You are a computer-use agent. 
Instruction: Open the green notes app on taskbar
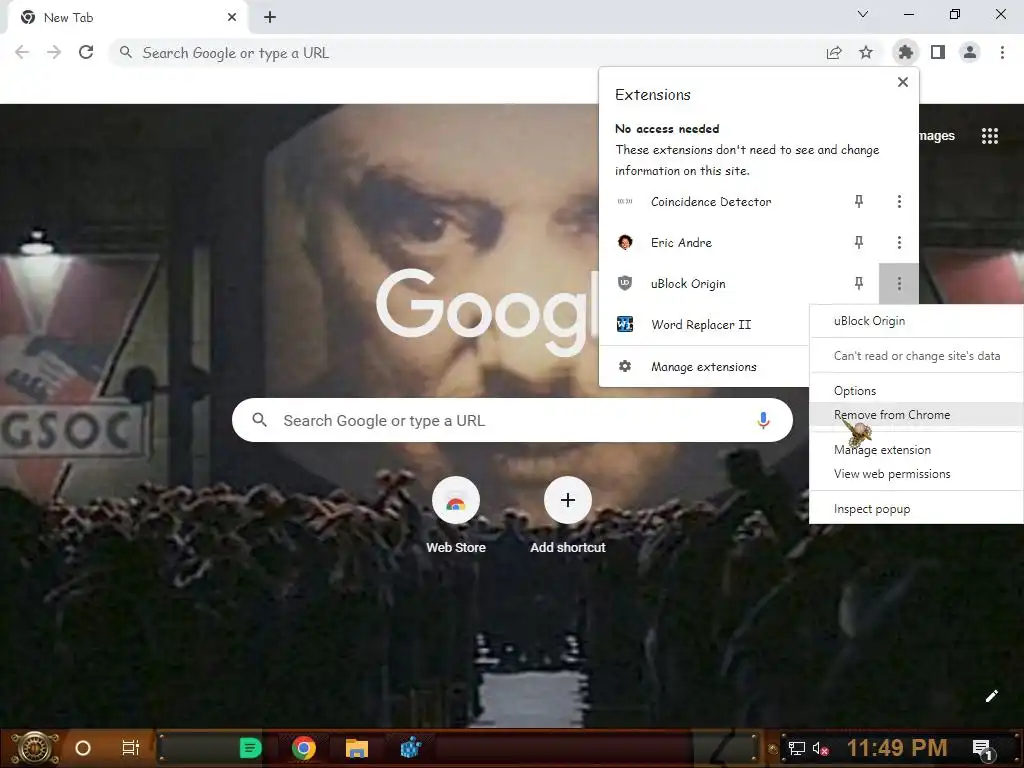pyautogui.click(x=250, y=748)
